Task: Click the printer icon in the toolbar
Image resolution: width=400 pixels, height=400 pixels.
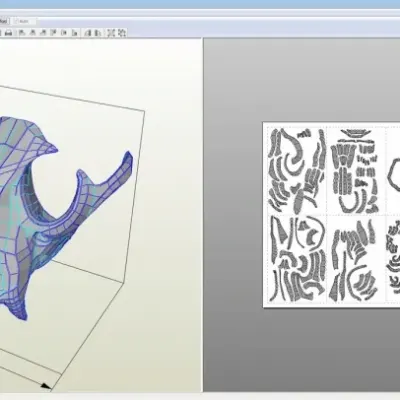Action: coord(8,33)
